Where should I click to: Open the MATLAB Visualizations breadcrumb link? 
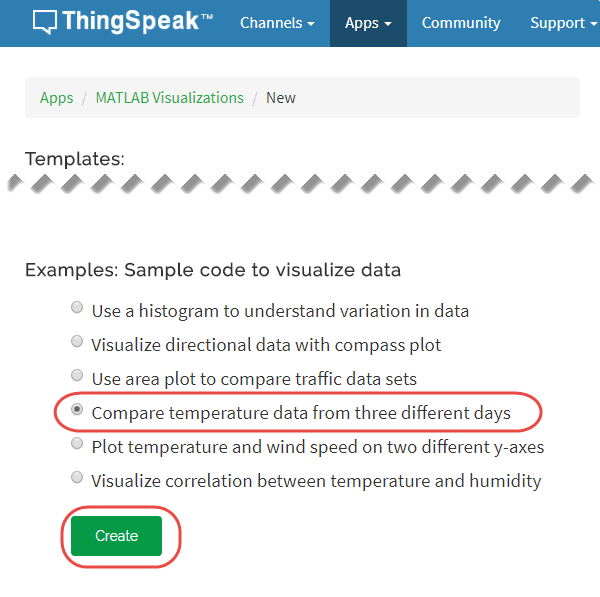click(x=169, y=98)
